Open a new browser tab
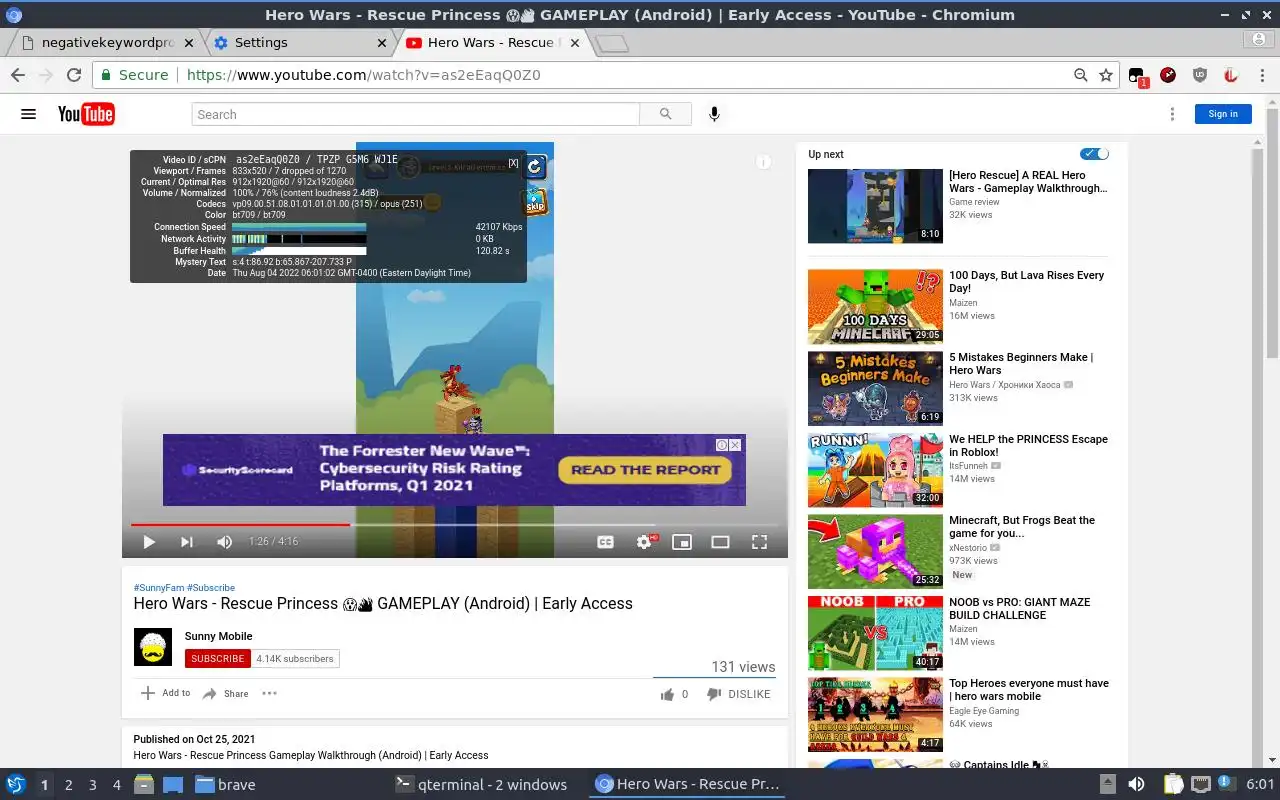The width and height of the screenshot is (1280, 800). 611,44
